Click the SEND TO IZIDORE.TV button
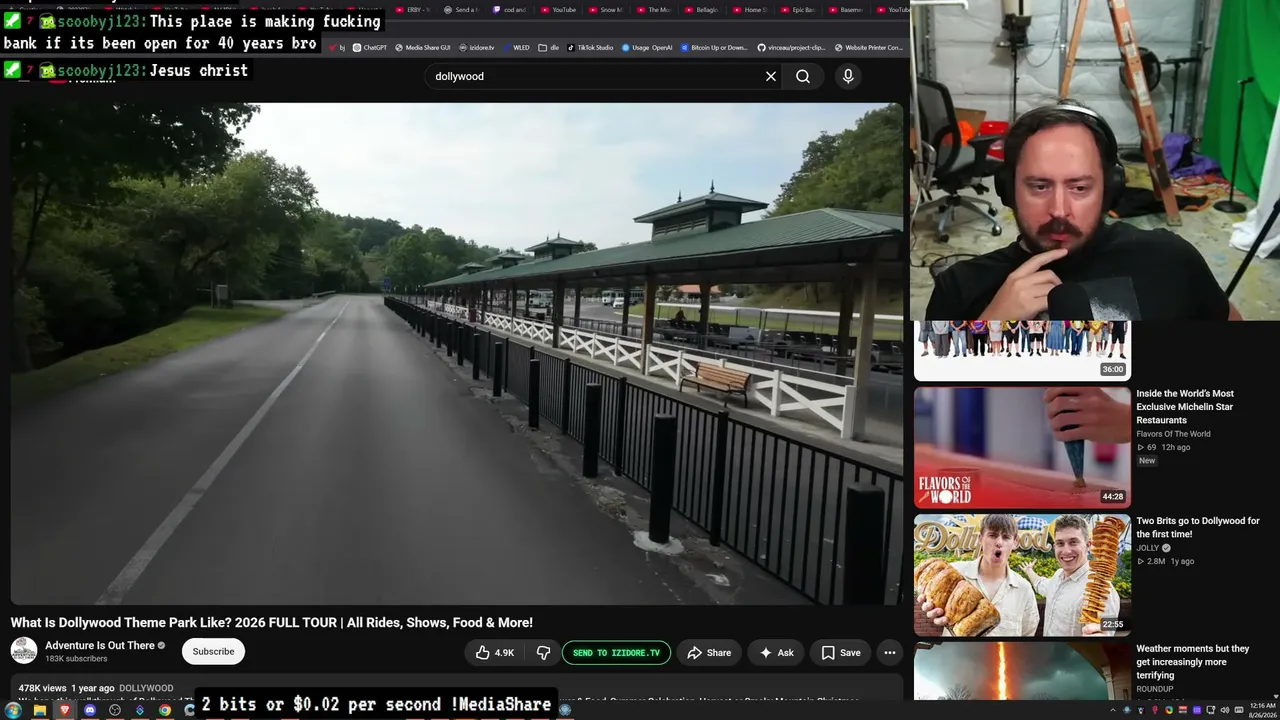The image size is (1280, 720). click(616, 653)
